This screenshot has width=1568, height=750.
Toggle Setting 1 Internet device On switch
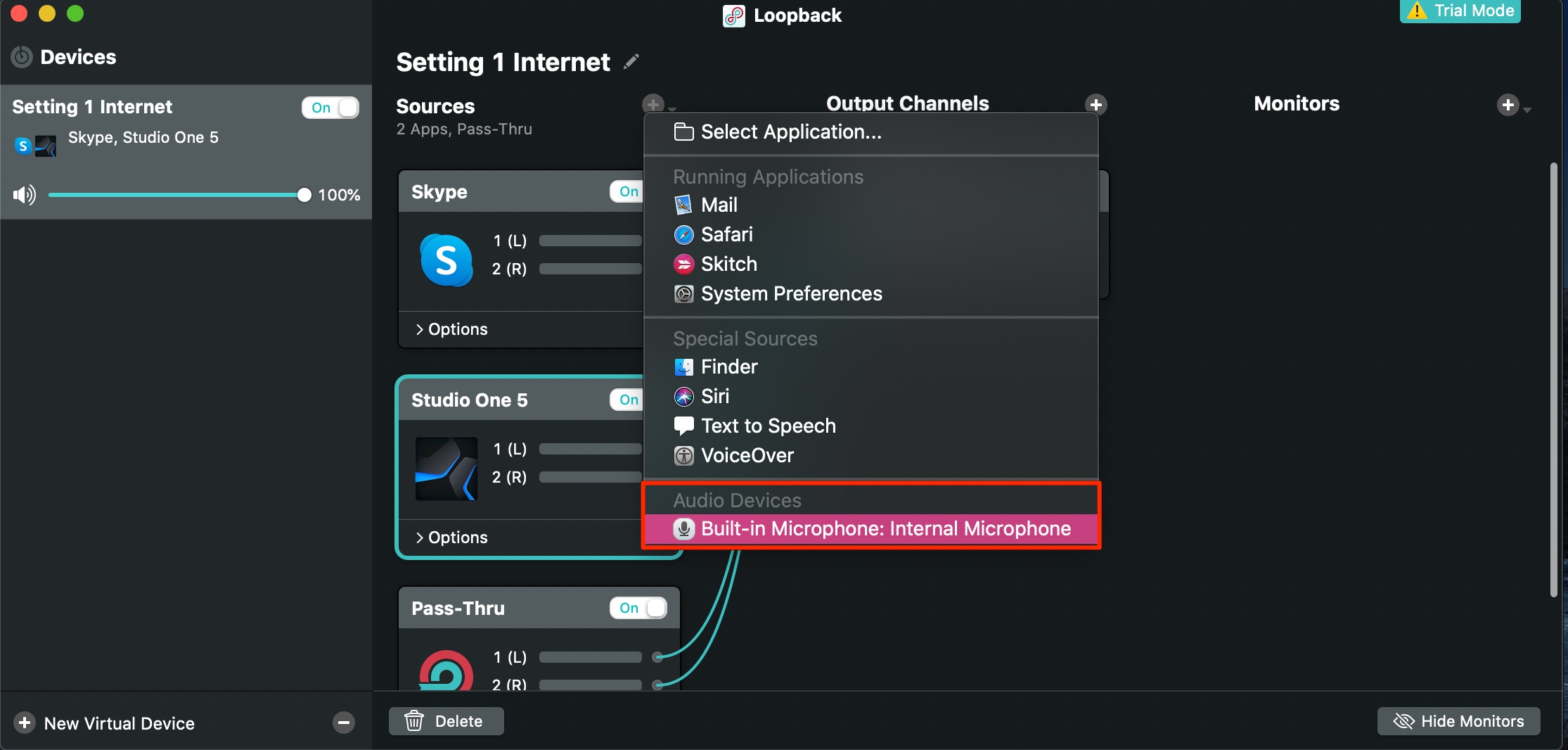[x=330, y=108]
